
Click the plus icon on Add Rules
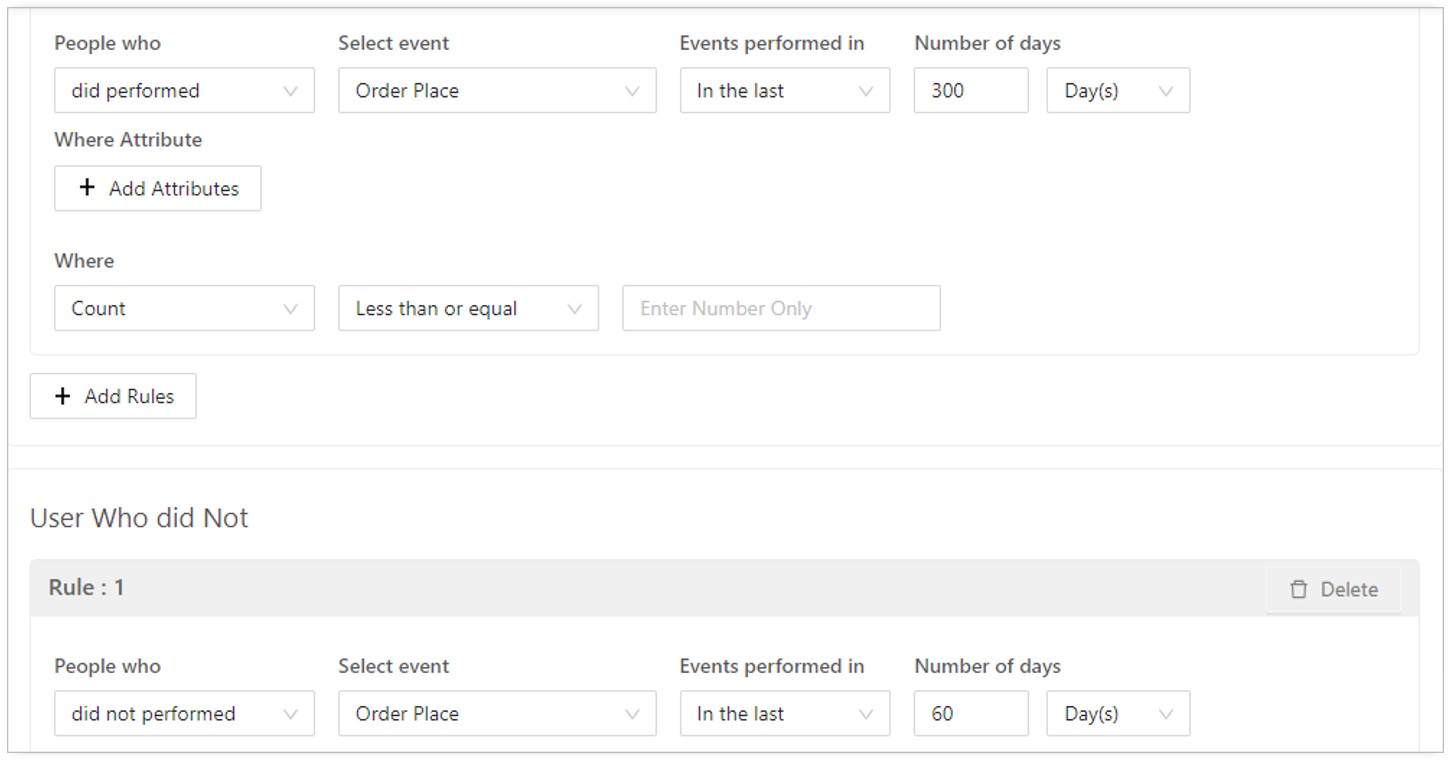pos(63,396)
